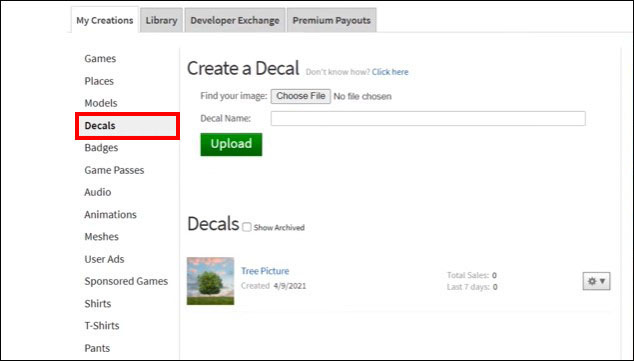Switch to the Developer Exchange tab

point(235,20)
